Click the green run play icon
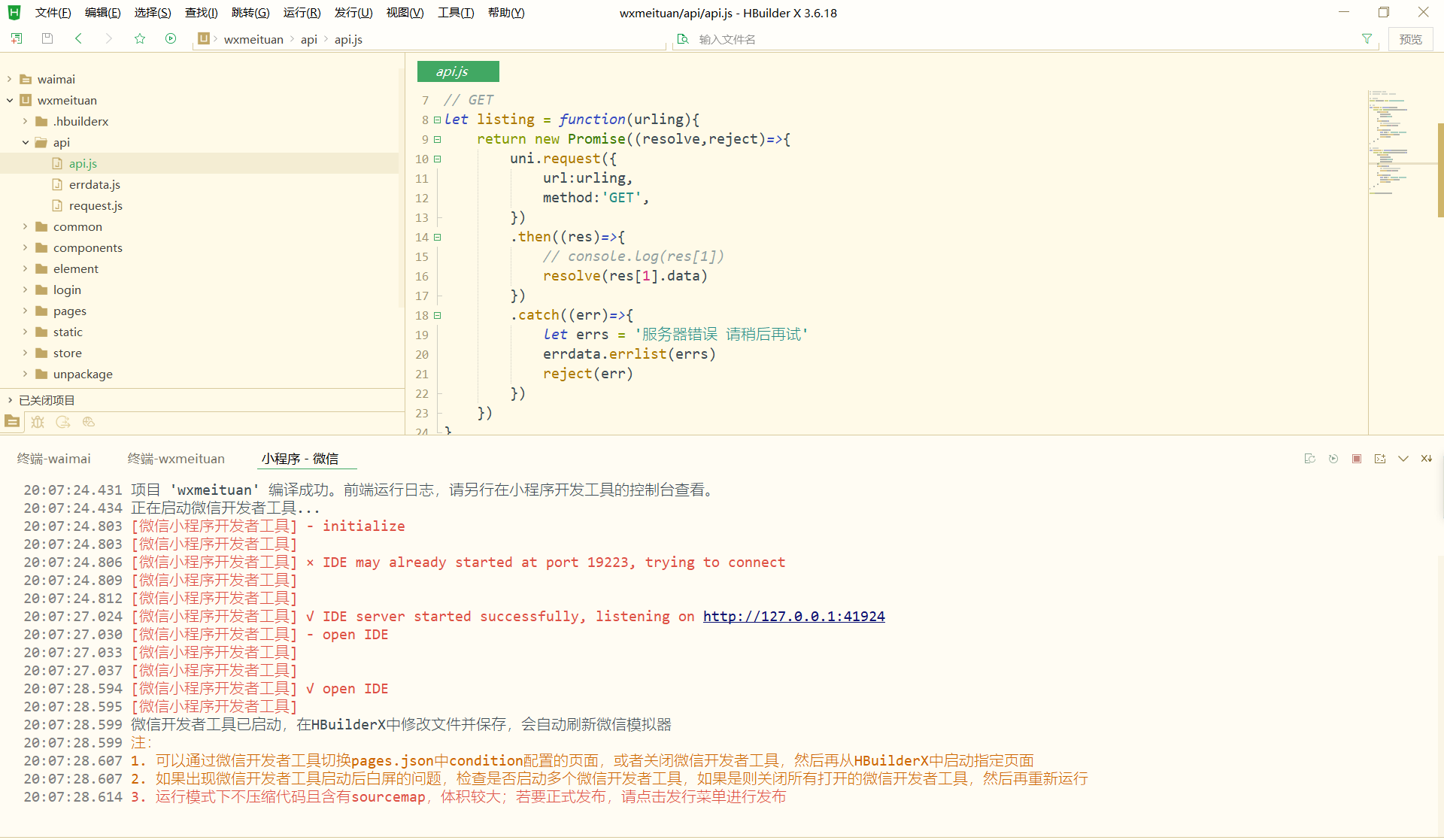This screenshot has height=840, width=1444. point(171,38)
